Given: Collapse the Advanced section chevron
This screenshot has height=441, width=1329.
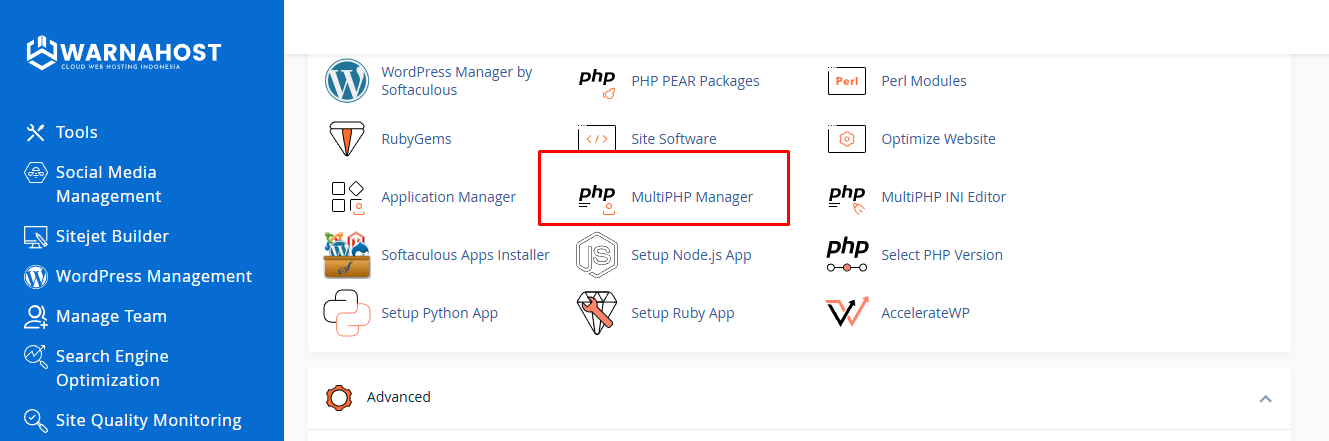Looking at the screenshot, I should (x=1265, y=398).
